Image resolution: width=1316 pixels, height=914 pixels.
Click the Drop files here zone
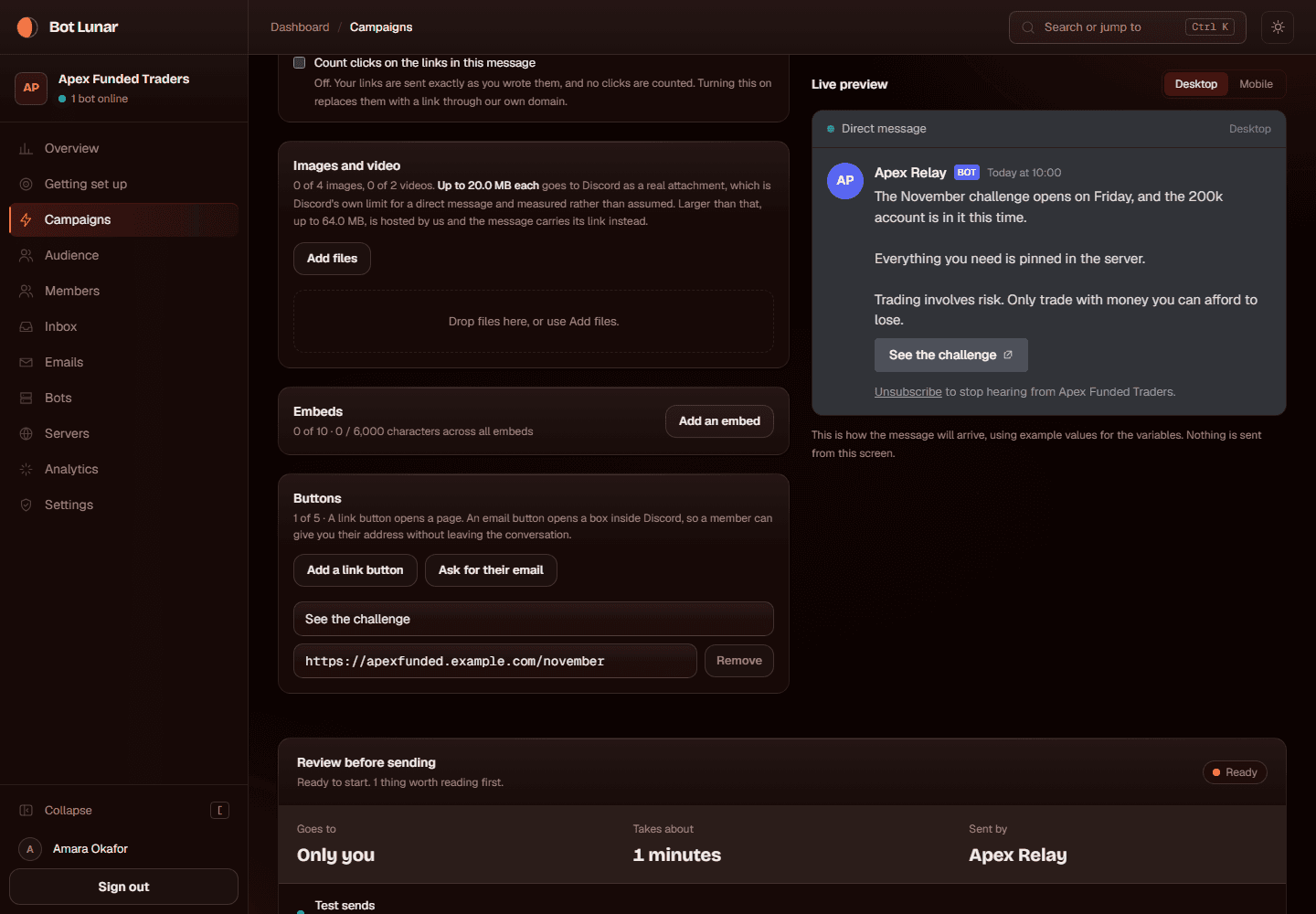(x=534, y=322)
